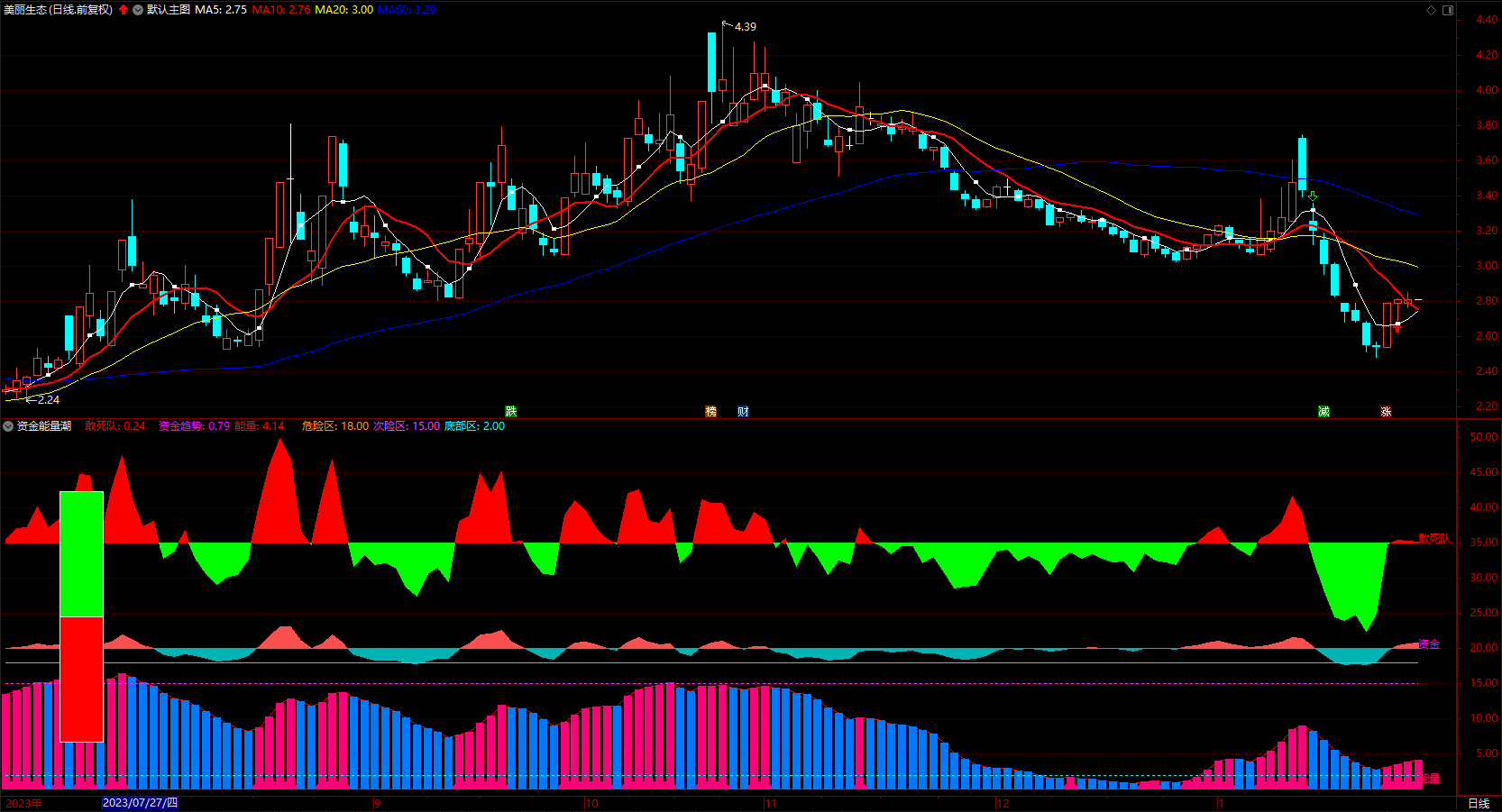Viewport: 1502px width, 812px height.
Task: Click the green 跌 event marker
Action: coord(511,411)
